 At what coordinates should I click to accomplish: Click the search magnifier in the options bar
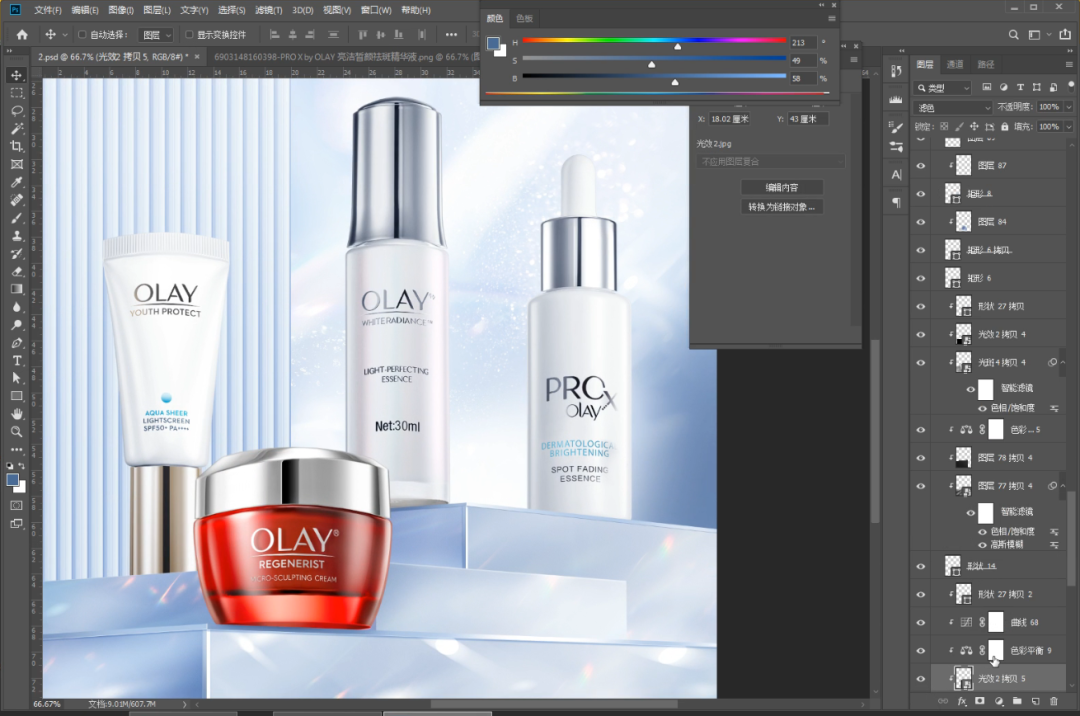1013,34
